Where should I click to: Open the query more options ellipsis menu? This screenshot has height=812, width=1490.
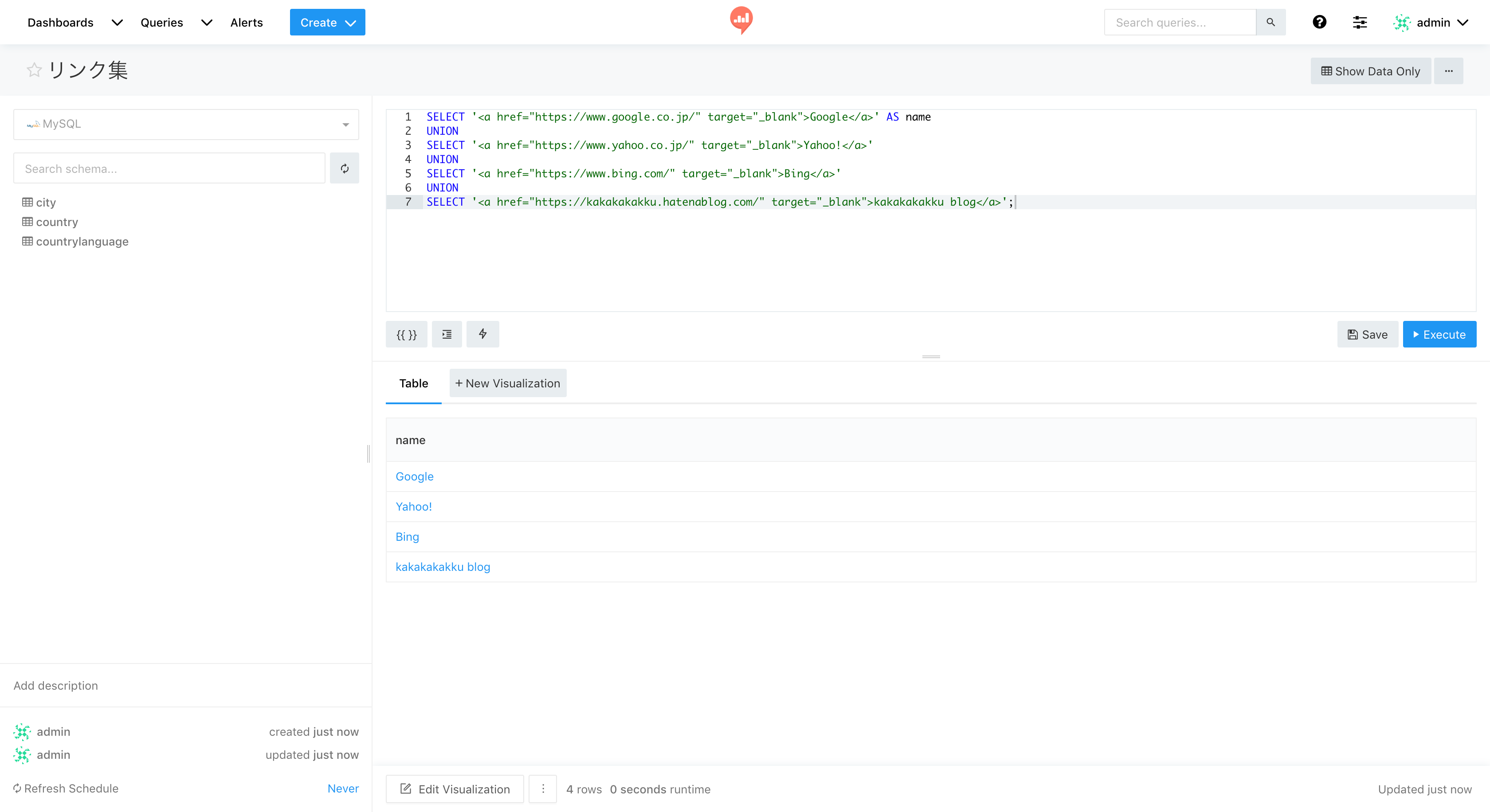(x=1448, y=70)
